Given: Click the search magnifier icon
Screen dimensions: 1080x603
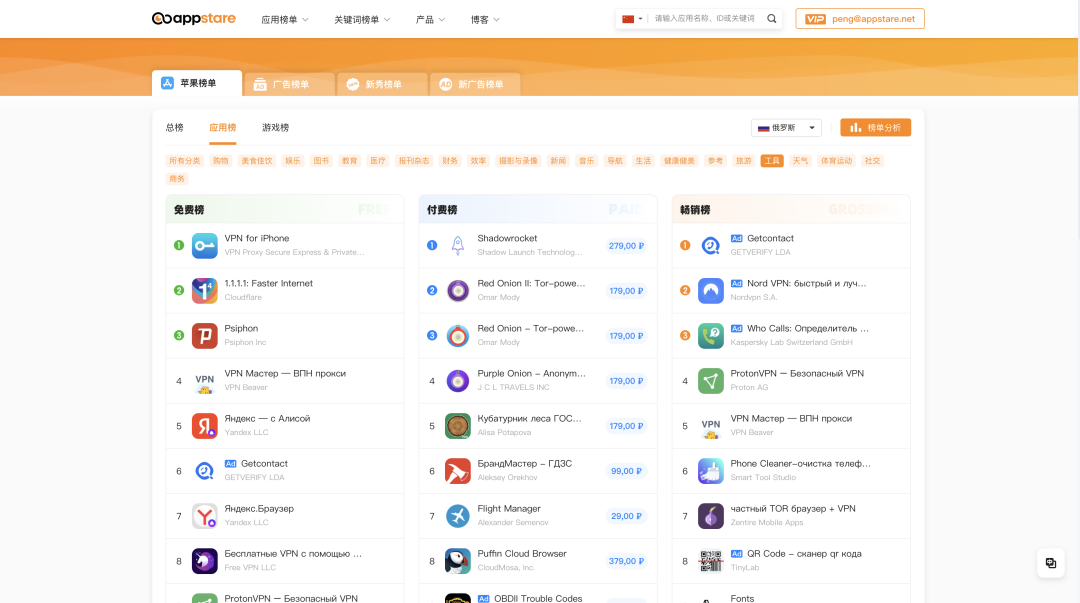Looking at the screenshot, I should pyautogui.click(x=770, y=18).
